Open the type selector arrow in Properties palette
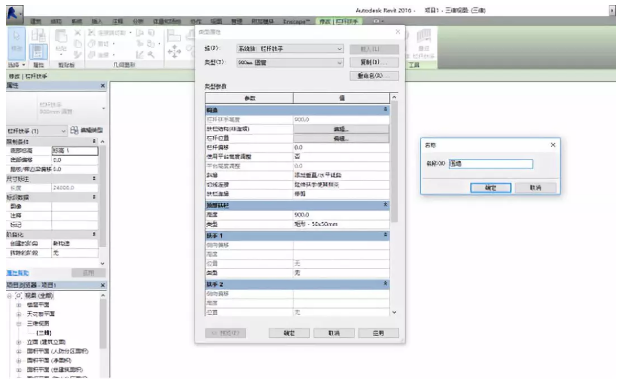Image resolution: width=622 pixels, height=386 pixels. coord(104,108)
